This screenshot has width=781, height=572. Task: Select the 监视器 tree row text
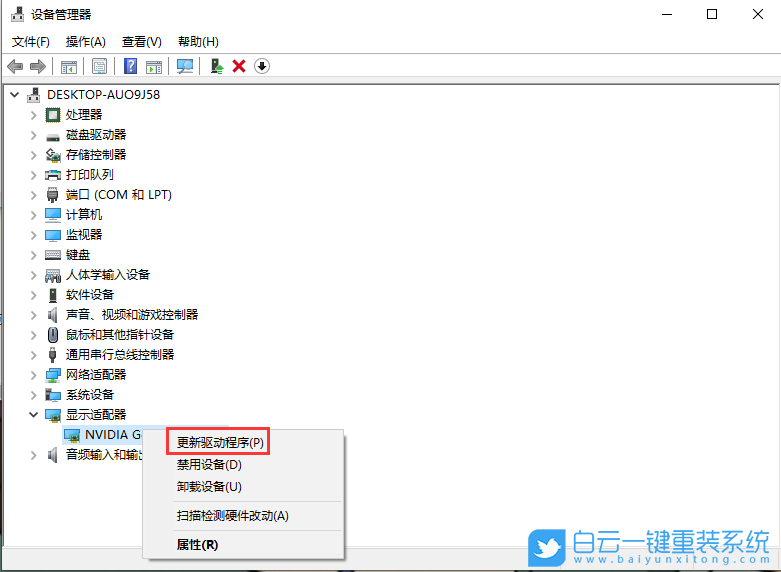click(x=84, y=235)
